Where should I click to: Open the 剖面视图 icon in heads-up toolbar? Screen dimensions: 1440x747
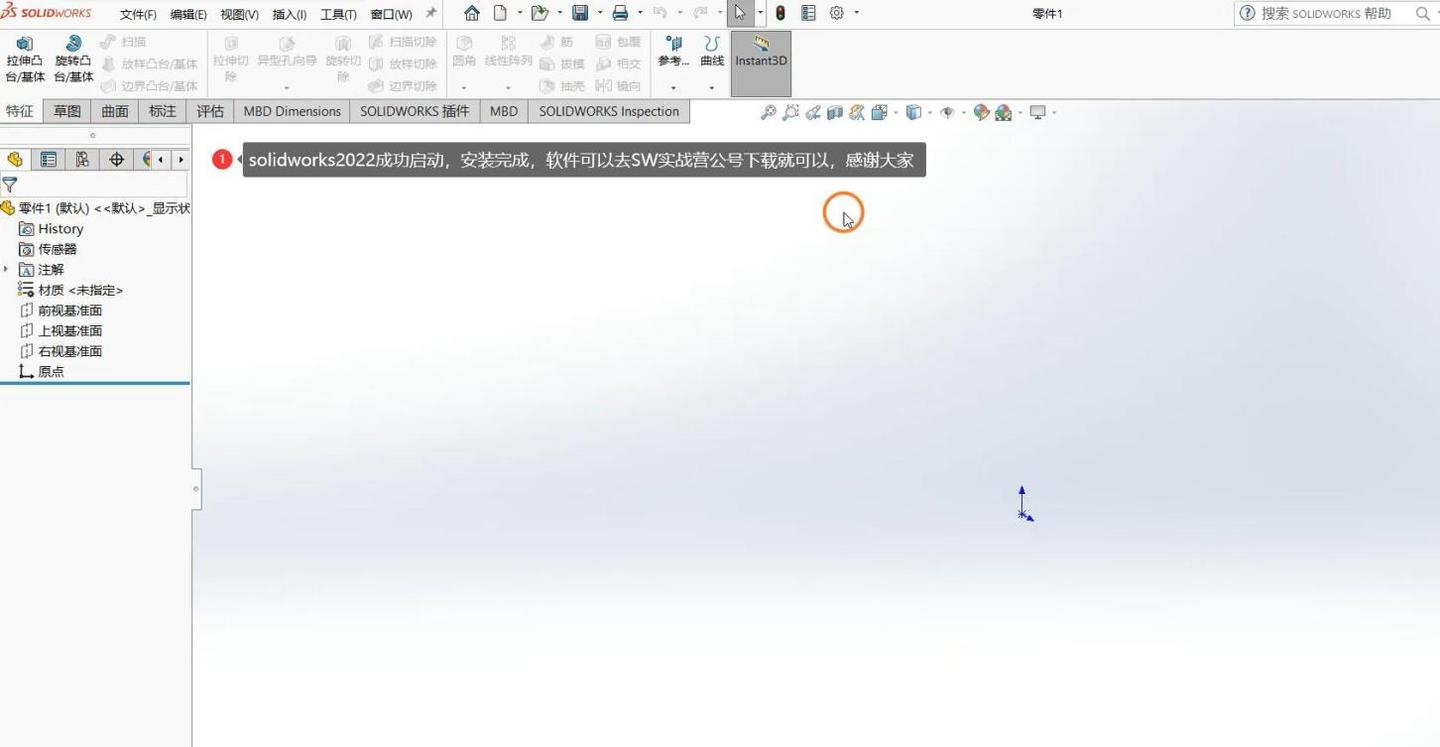(835, 112)
